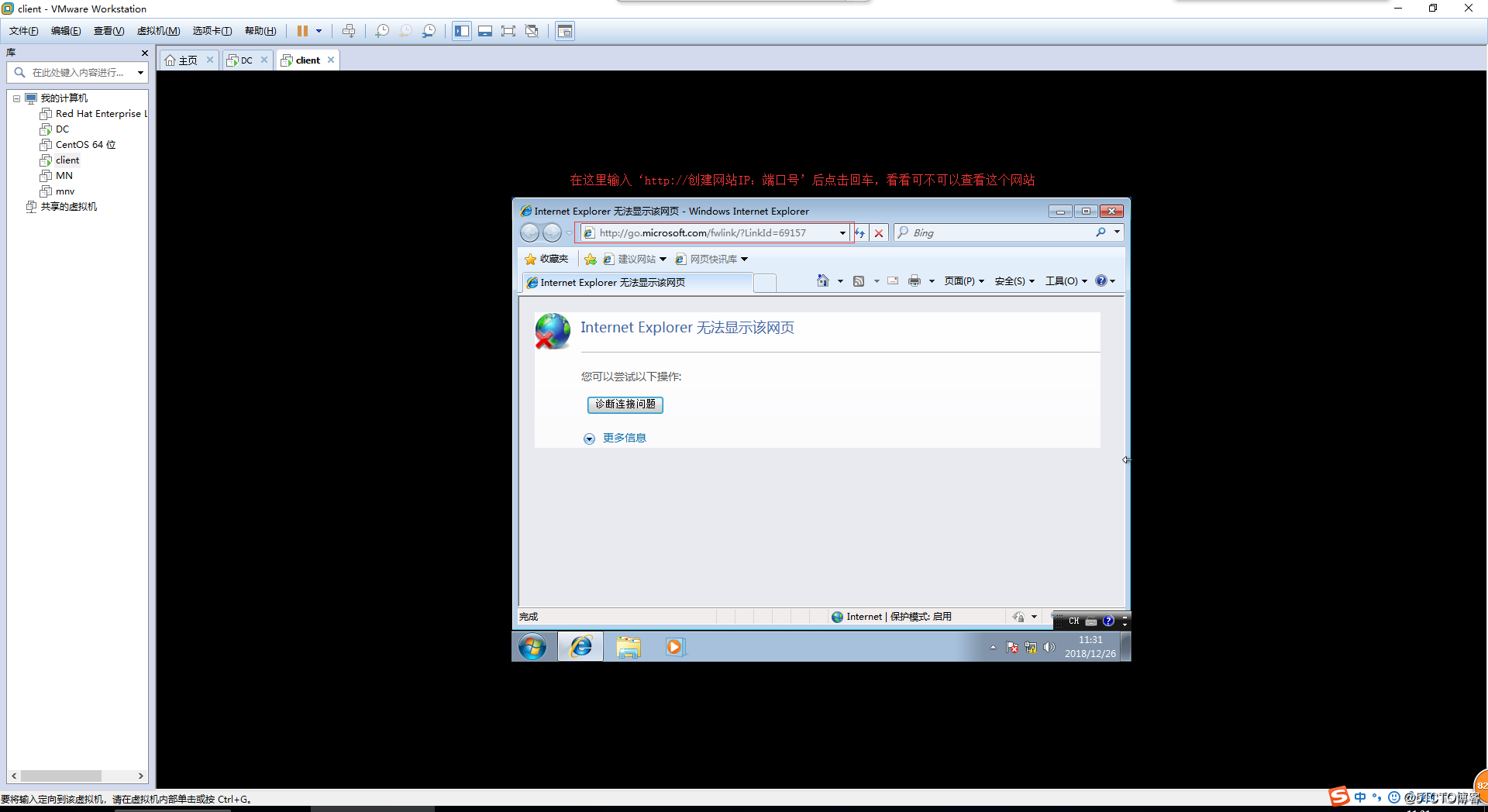Close the DC tab
This screenshot has width=1488, height=812.
coord(264,60)
